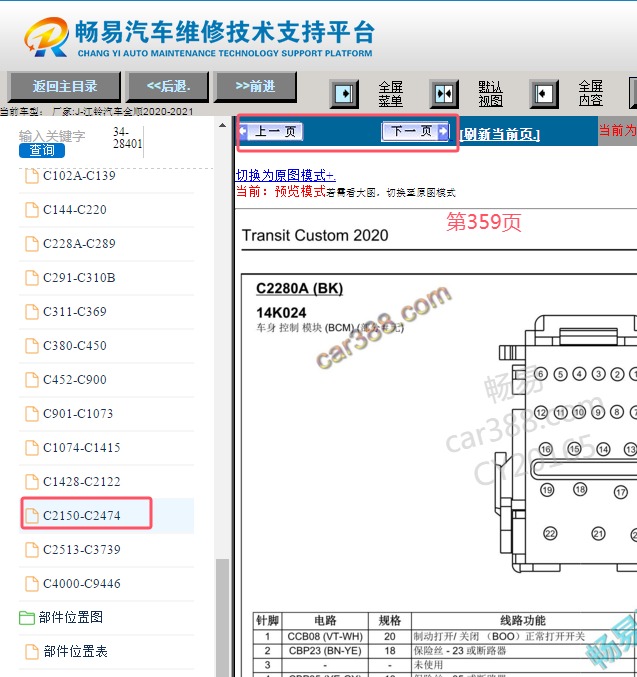Select the C2150-C2474 tree entry
637x677 pixels.
(81, 516)
